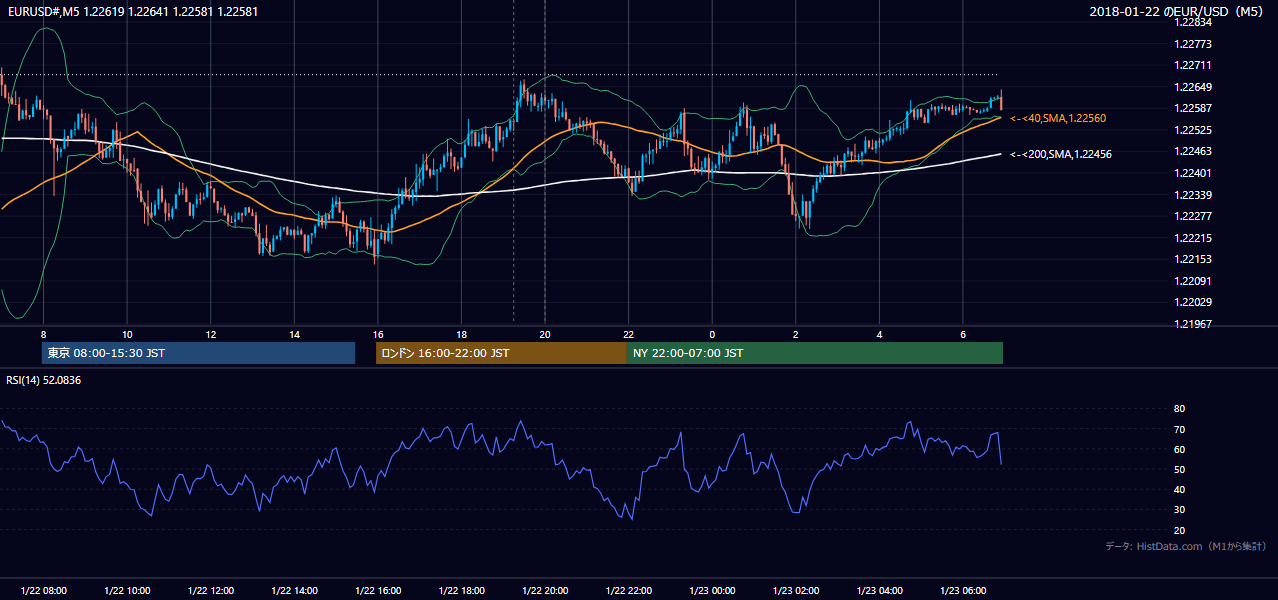
Task: Click hour label 20 under the price chart
Action: pyautogui.click(x=544, y=334)
